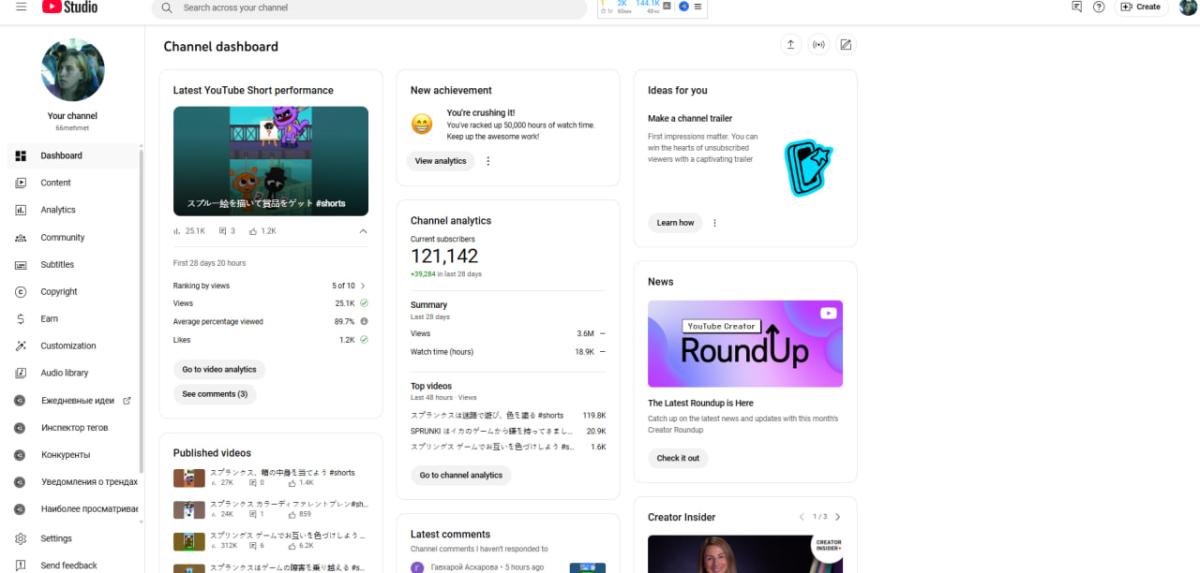Click the Dashboard icon in sidebar
The height and width of the screenshot is (573, 1200).
(20, 156)
